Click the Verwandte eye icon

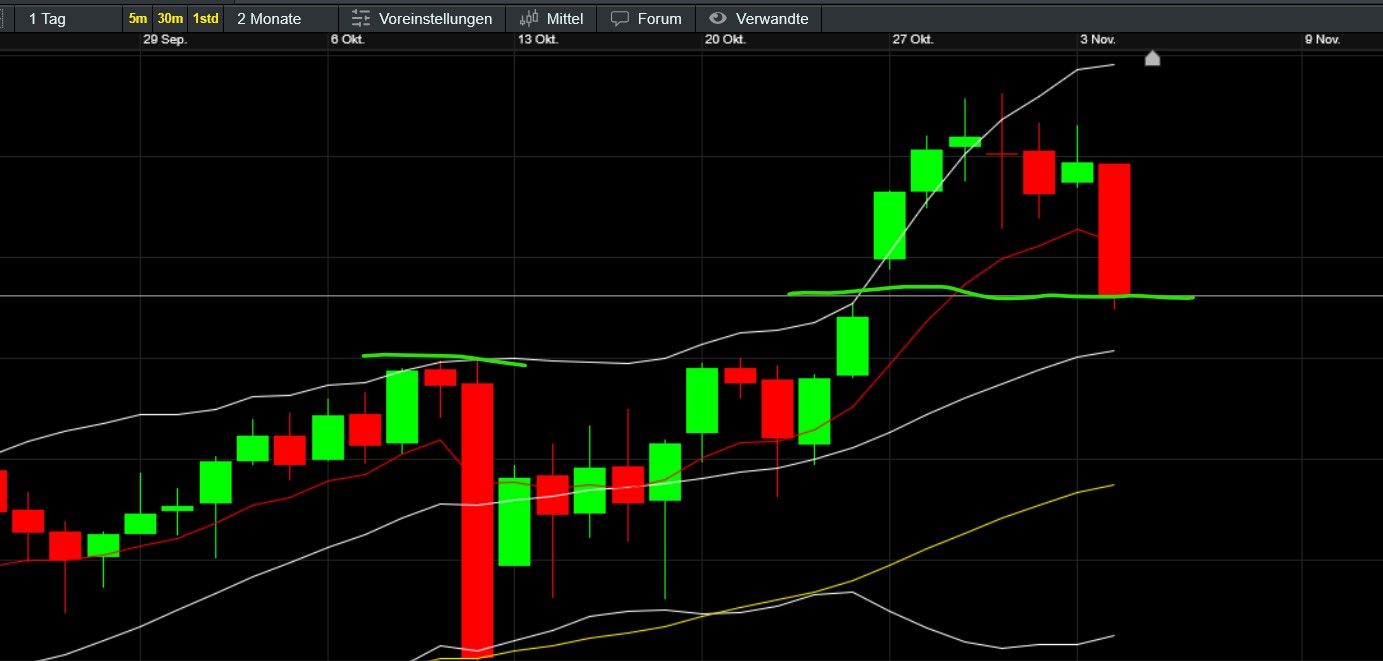(717, 19)
